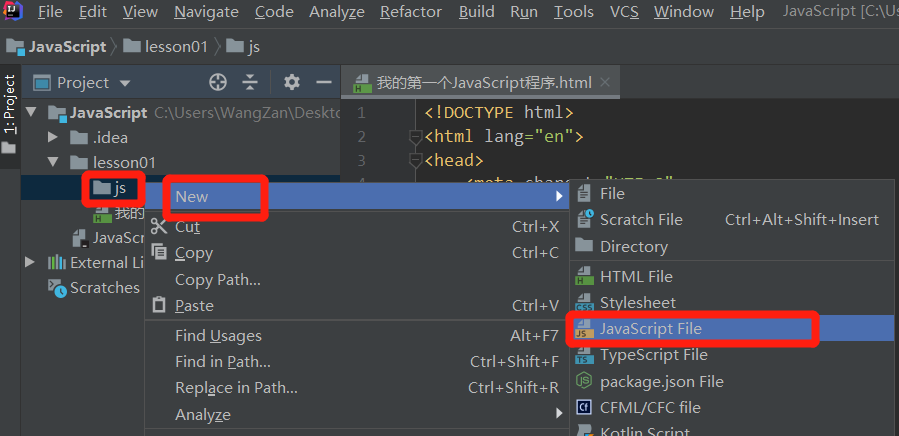Click js in the breadcrumb bar

[243, 47]
